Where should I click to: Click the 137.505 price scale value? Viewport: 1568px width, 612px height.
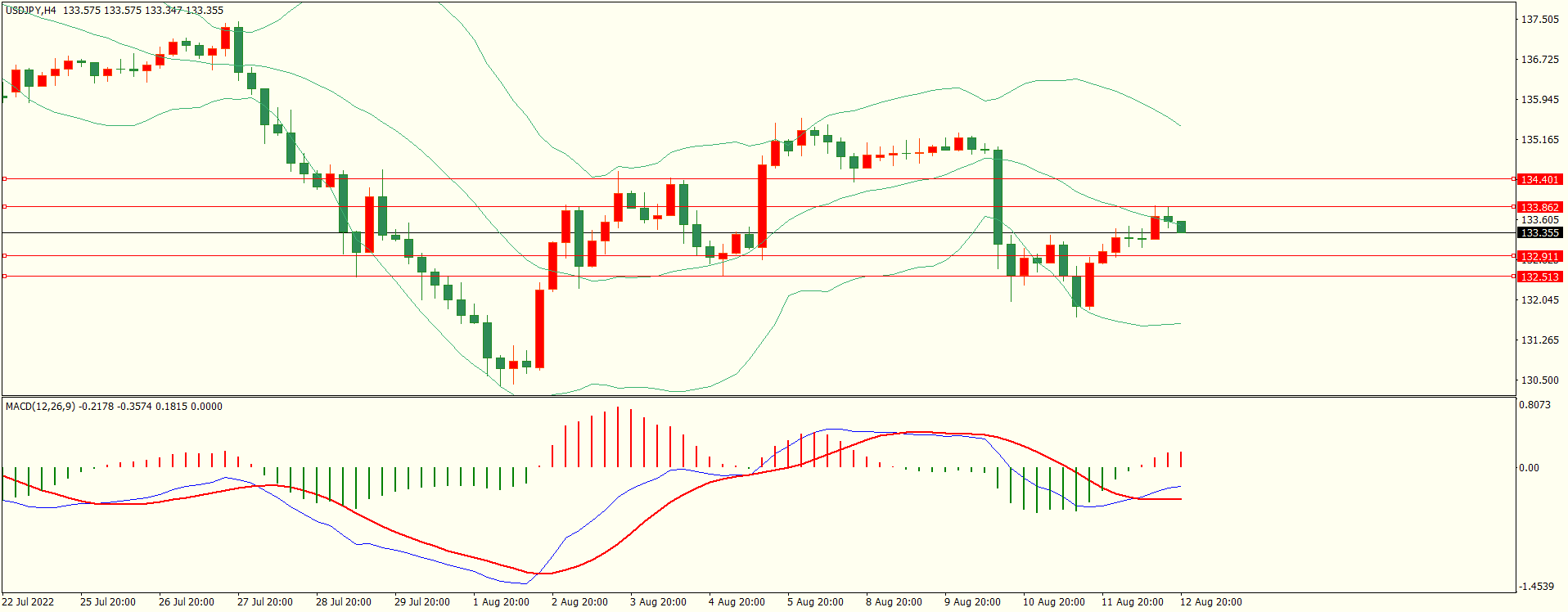1539,19
